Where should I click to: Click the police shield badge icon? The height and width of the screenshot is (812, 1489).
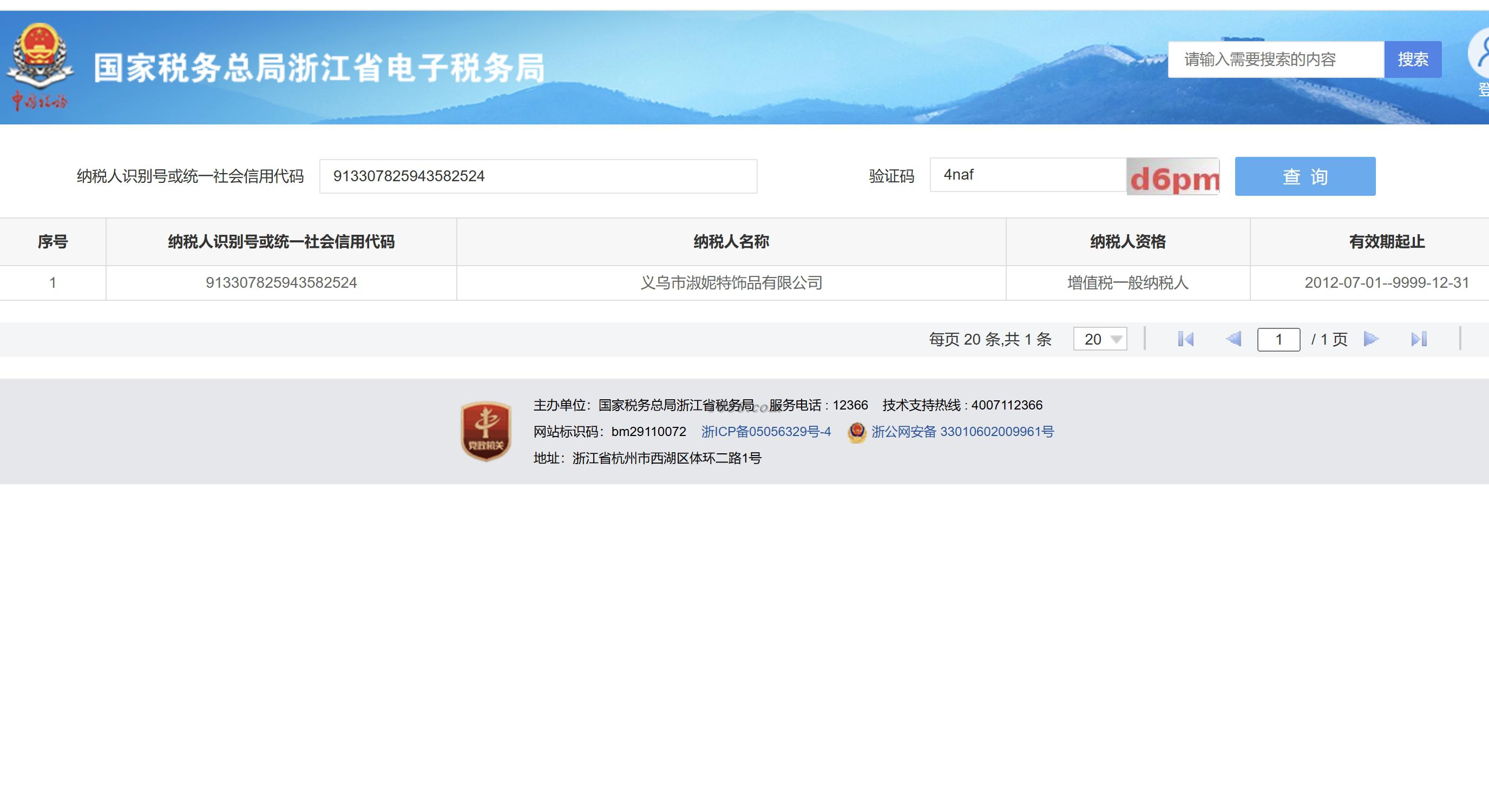point(857,432)
